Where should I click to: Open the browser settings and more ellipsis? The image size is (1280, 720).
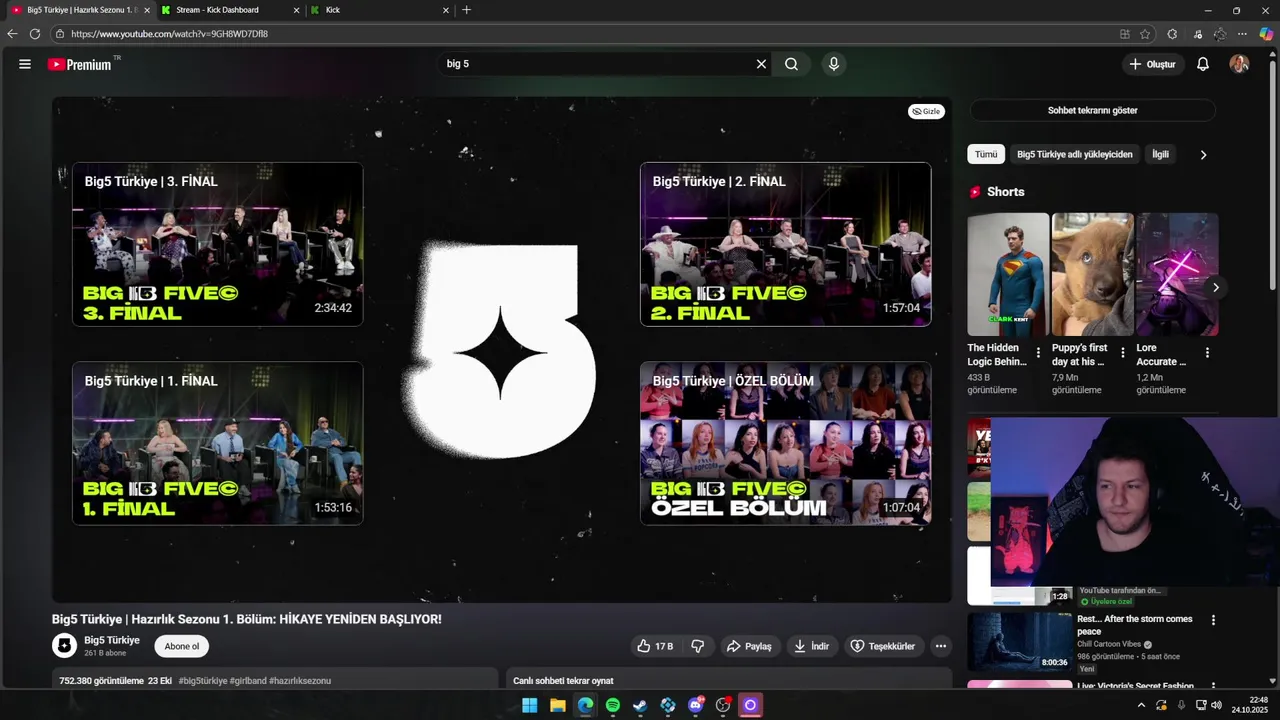click(x=1242, y=34)
